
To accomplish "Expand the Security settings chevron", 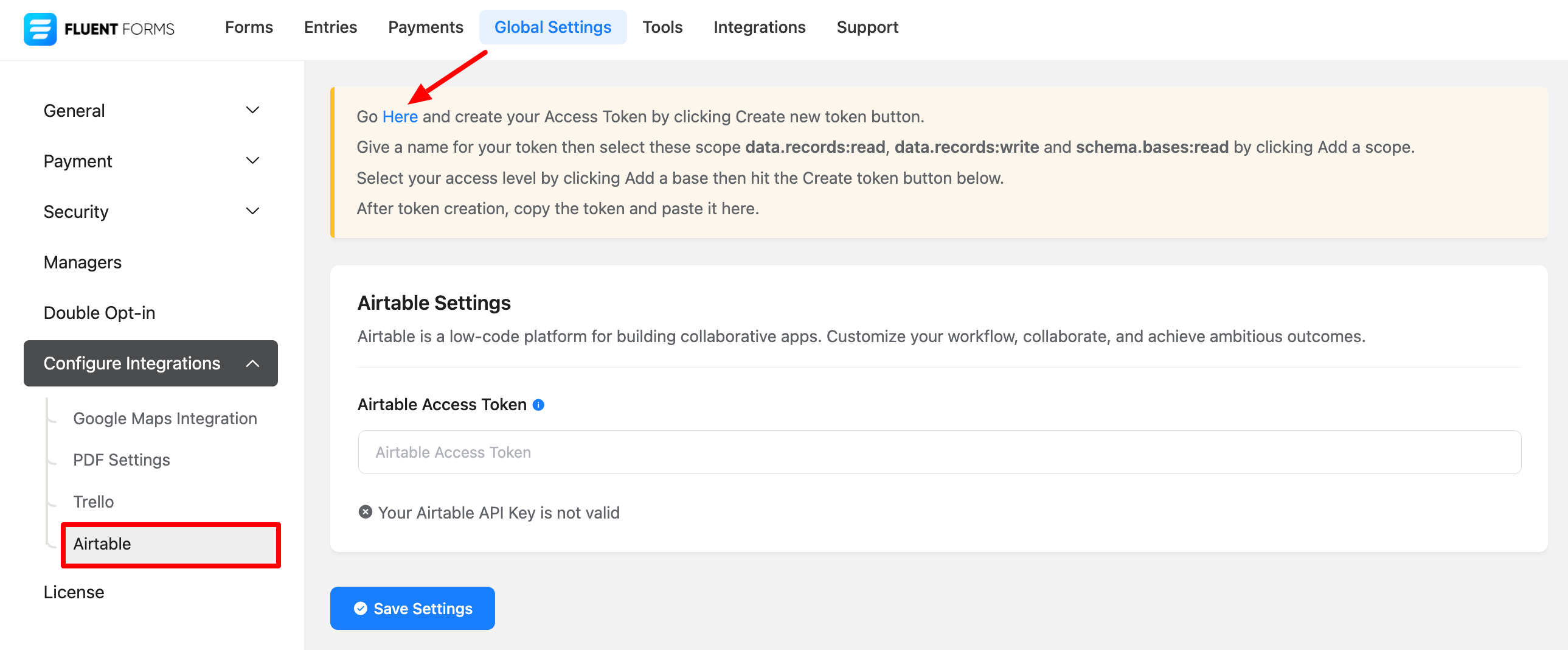I will point(252,211).
